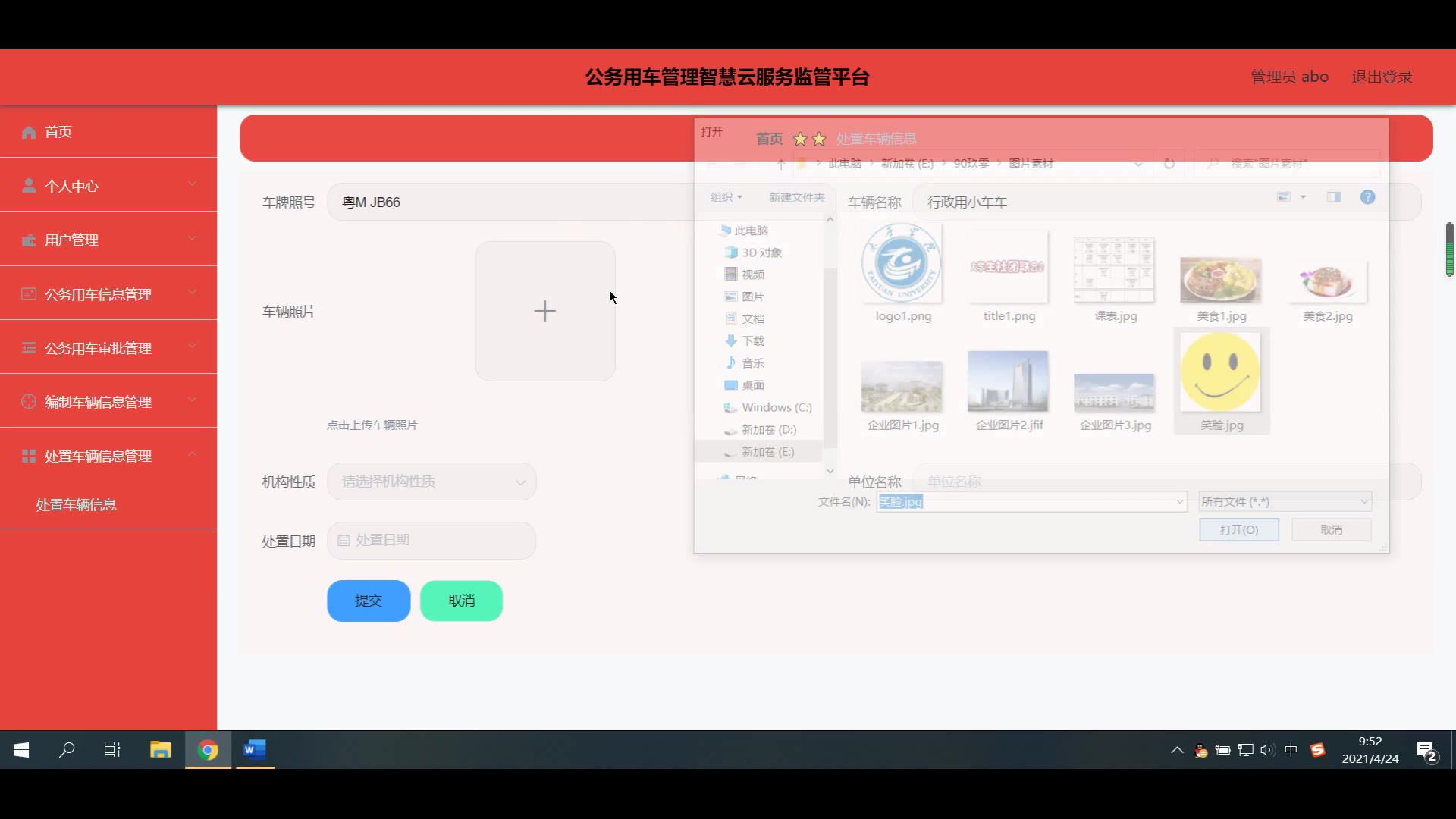The image size is (1456, 819).
Task: Click the home icon beside 首页
Action: click(29, 132)
